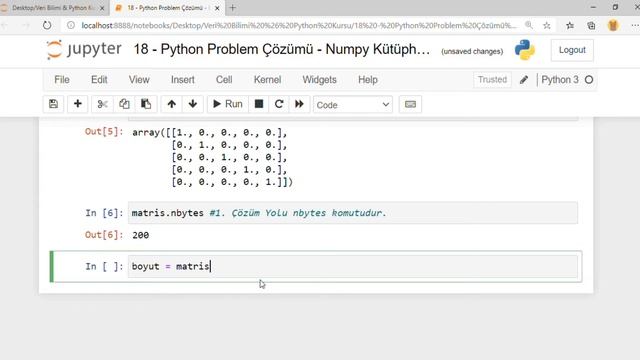Restart the kernel with the circular arrow
The height and width of the screenshot is (360, 640).
pyautogui.click(x=279, y=104)
